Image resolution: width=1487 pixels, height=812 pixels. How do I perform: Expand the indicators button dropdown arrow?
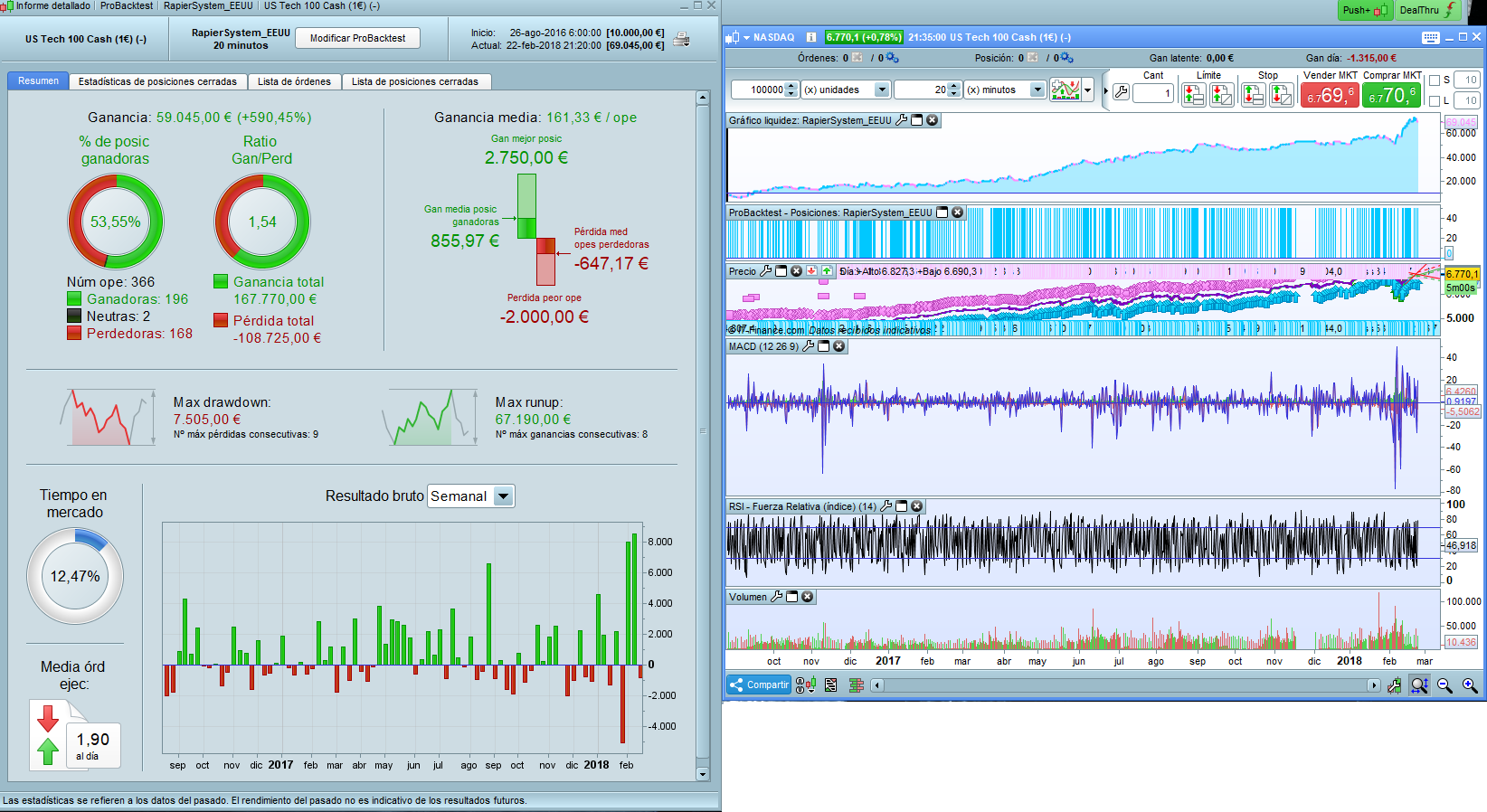pos(1087,90)
